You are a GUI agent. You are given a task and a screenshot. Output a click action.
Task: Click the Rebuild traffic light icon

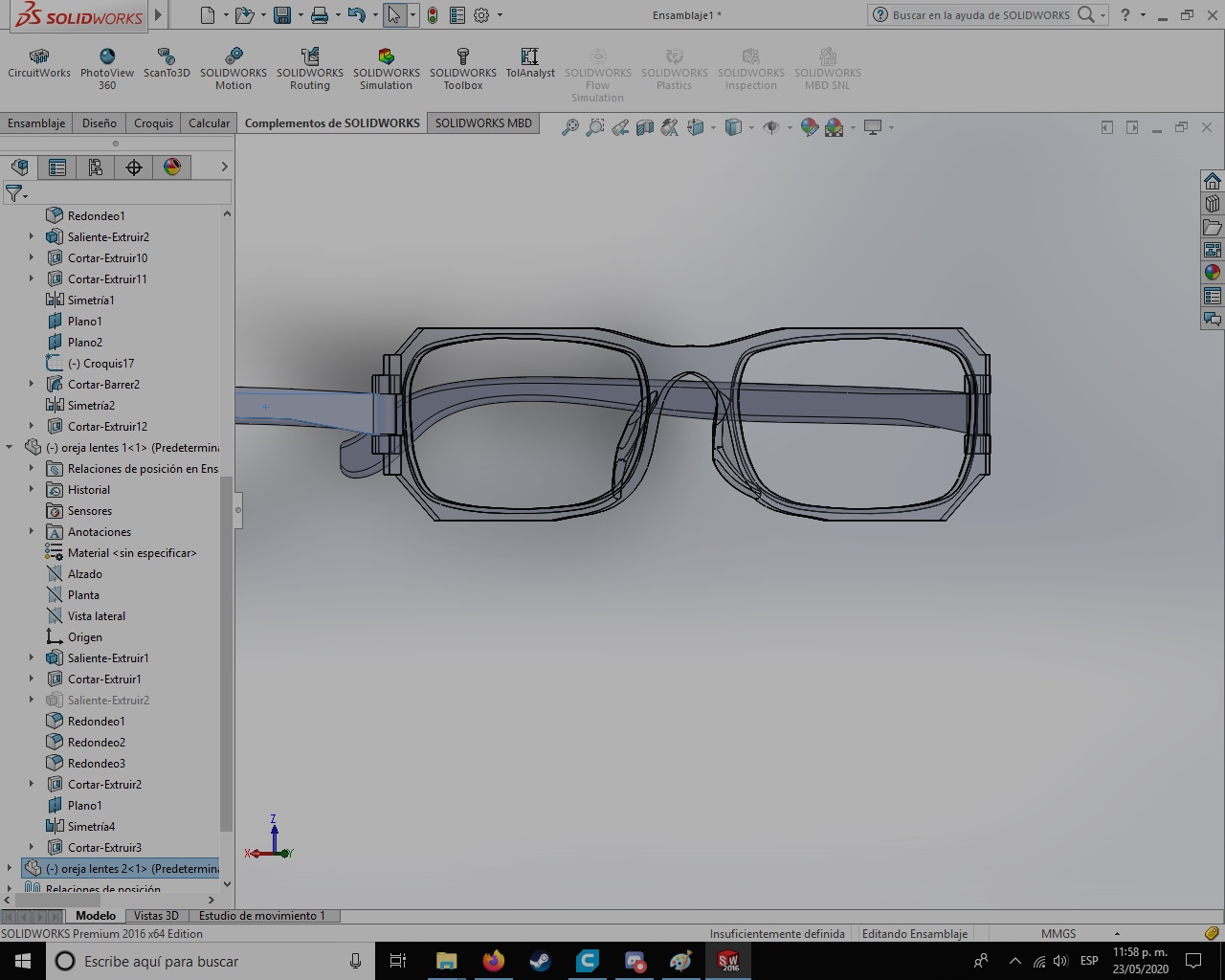tap(433, 15)
